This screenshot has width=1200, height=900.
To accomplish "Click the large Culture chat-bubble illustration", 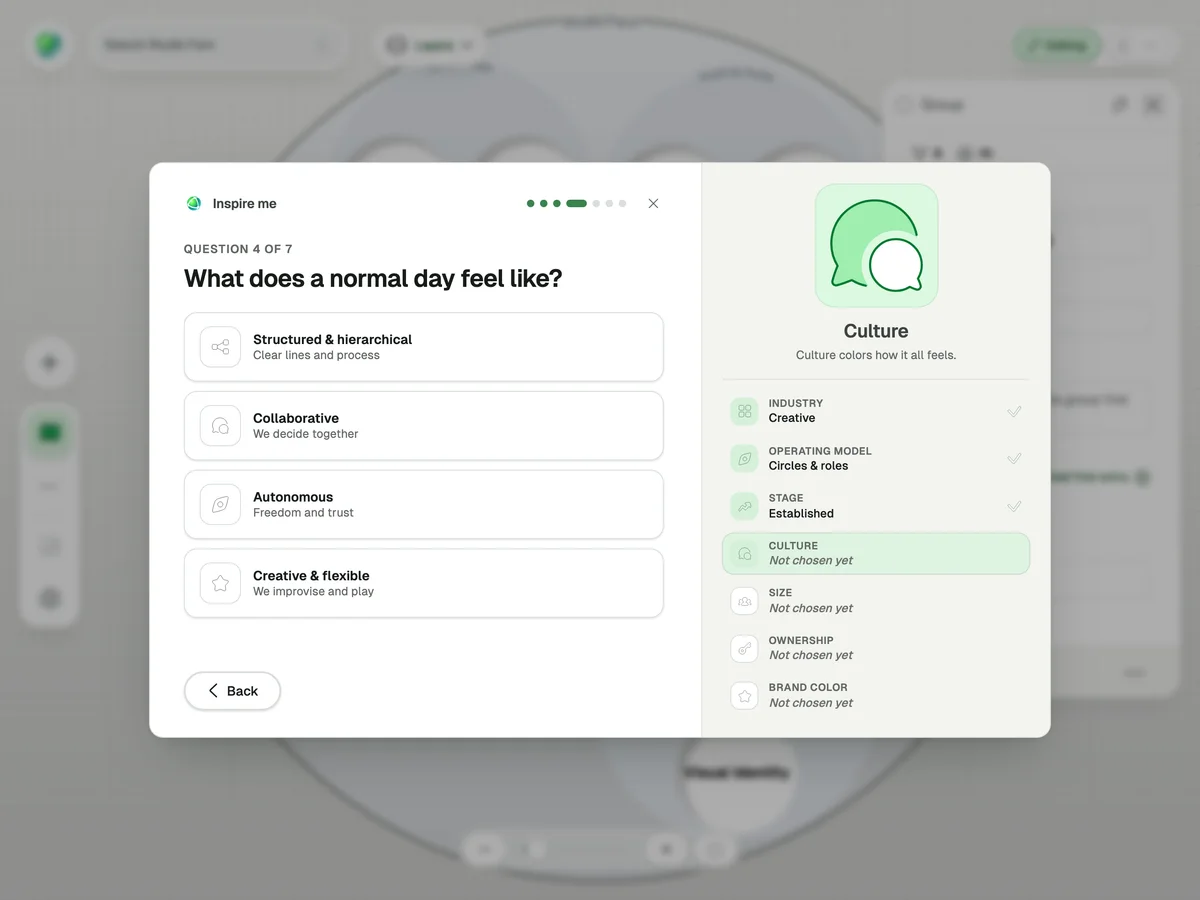I will [876, 245].
